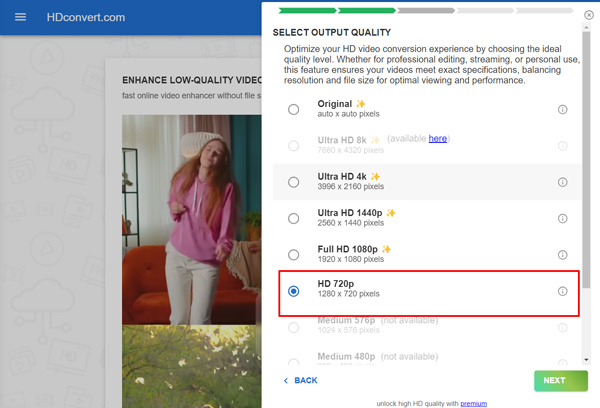600x408 pixels.
Task: Select the Full HD 1080p radio button
Action: click(x=293, y=255)
